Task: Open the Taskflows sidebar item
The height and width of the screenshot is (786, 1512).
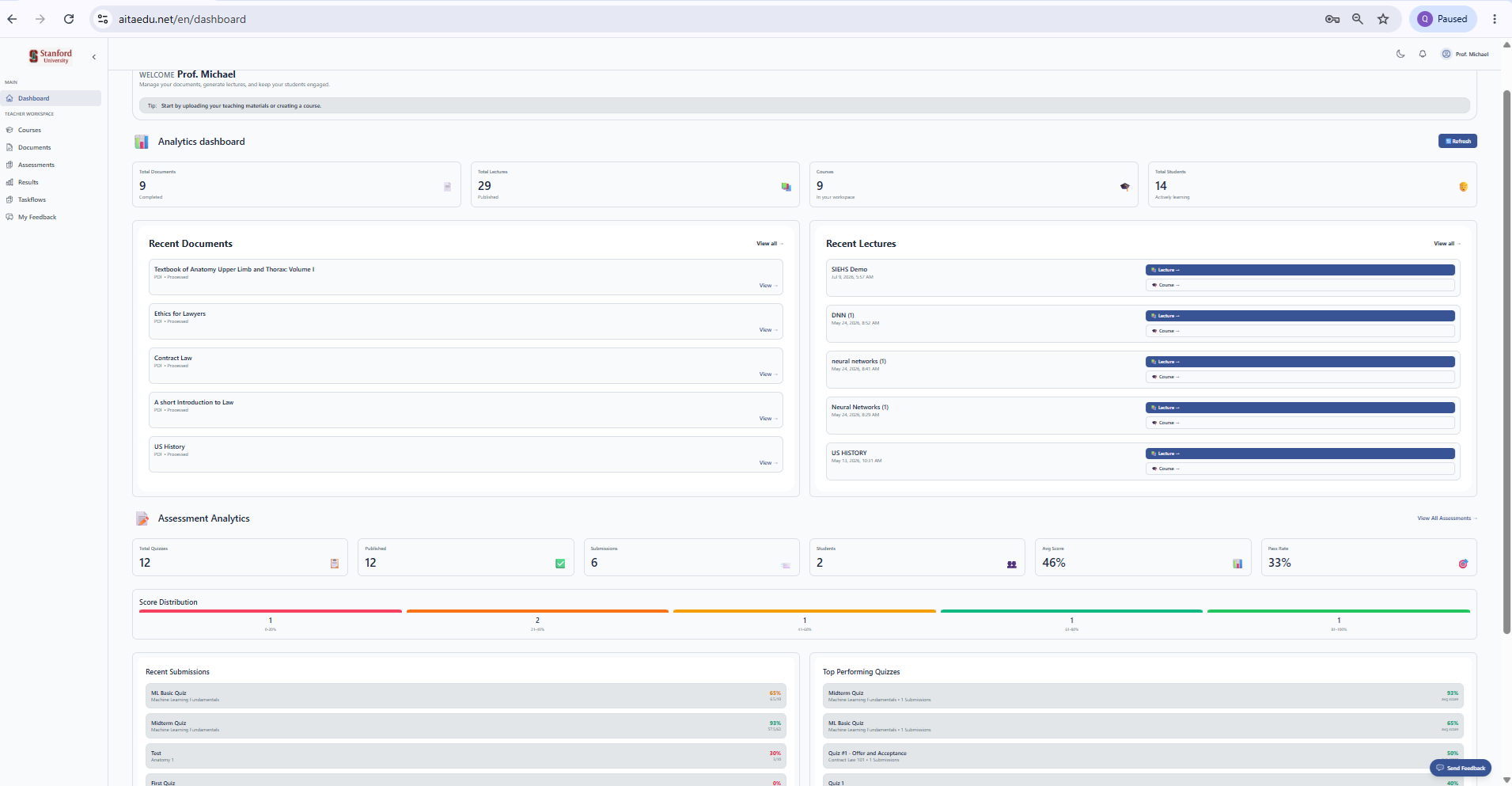Action: tap(32, 199)
